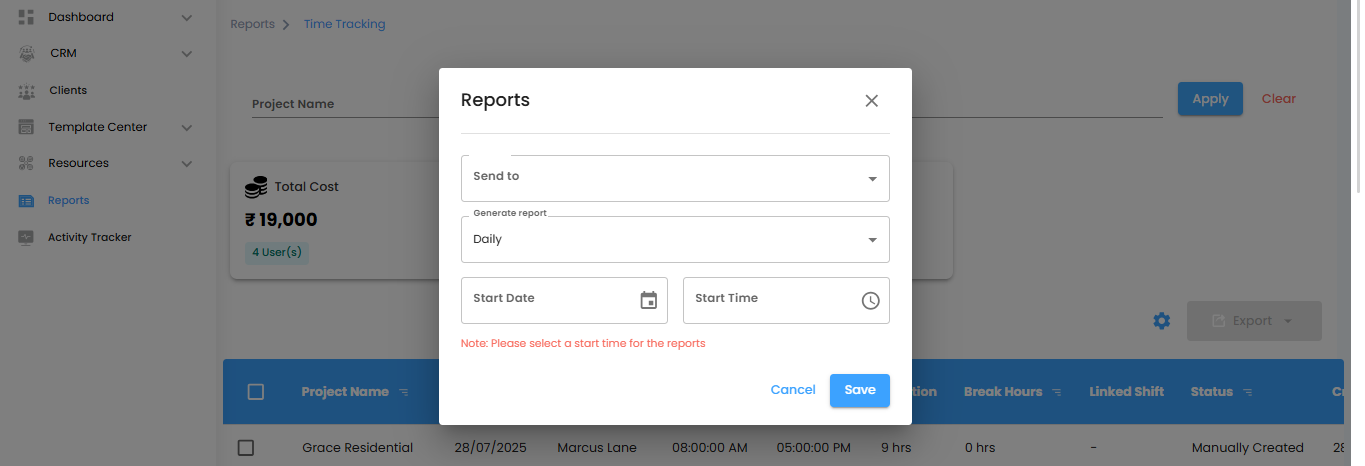Clear the filters
Image resolution: width=1365 pixels, height=466 pixels.
[x=1279, y=99]
